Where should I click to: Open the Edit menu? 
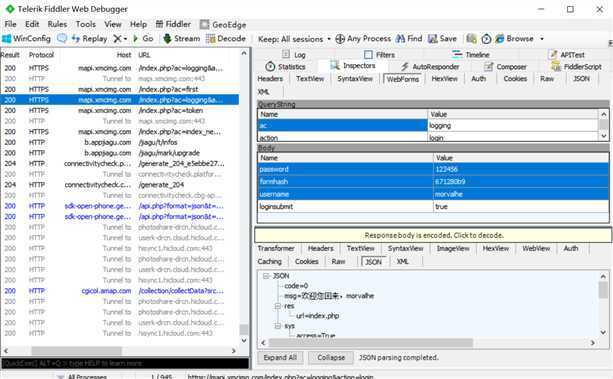tap(32, 24)
